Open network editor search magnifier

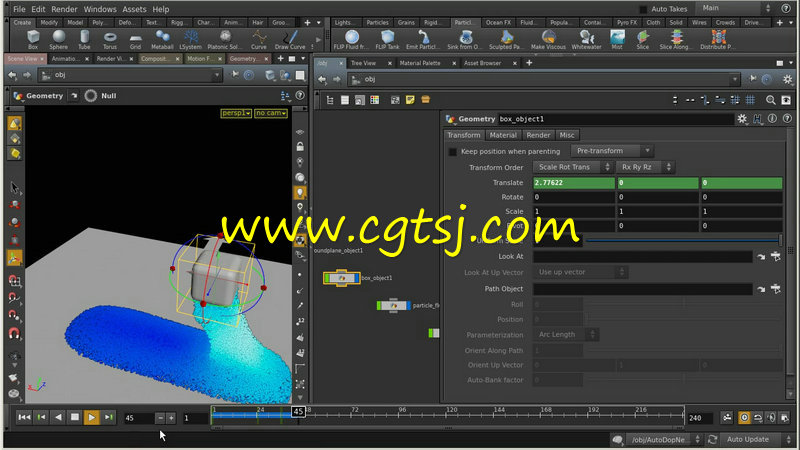[x=770, y=100]
